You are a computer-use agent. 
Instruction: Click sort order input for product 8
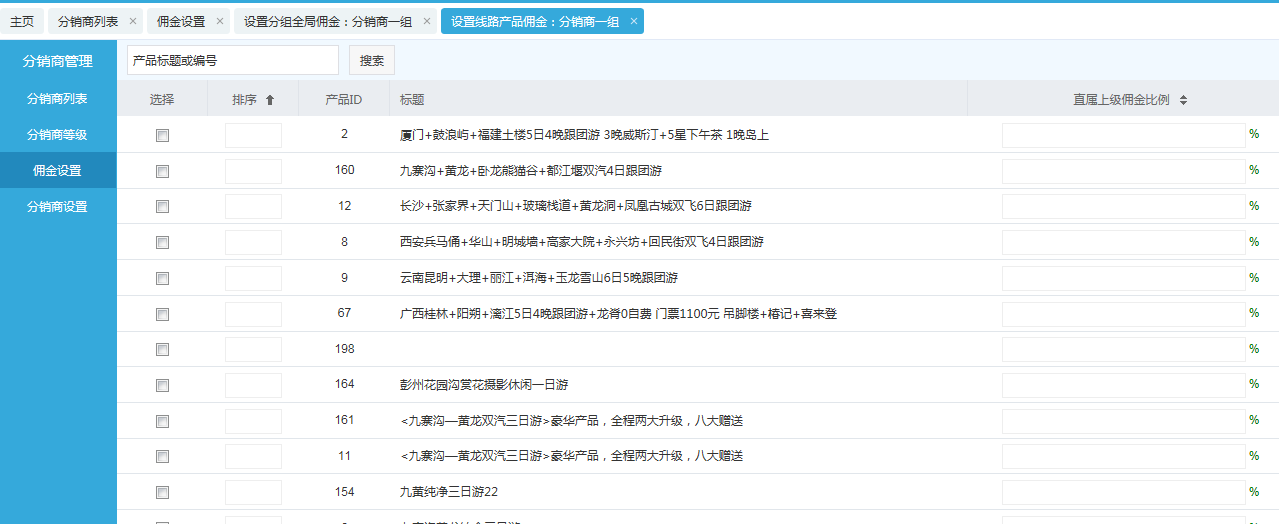[x=253, y=243]
